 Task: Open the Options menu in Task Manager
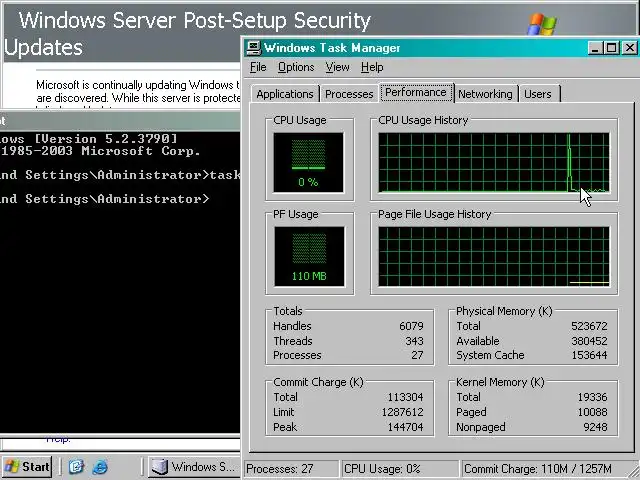click(296, 67)
